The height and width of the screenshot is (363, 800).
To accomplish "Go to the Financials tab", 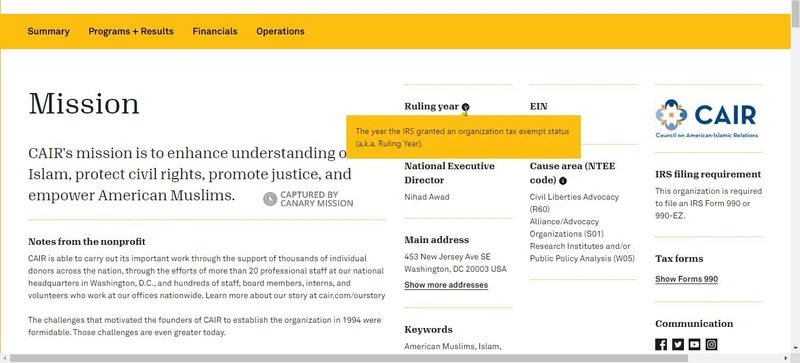I will pyautogui.click(x=215, y=31).
